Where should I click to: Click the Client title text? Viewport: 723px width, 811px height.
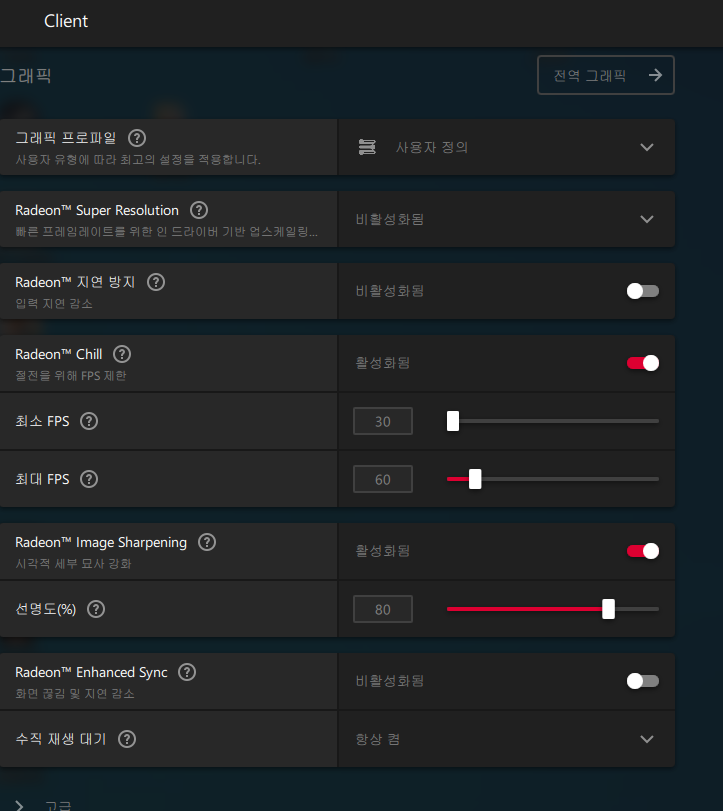coord(66,21)
